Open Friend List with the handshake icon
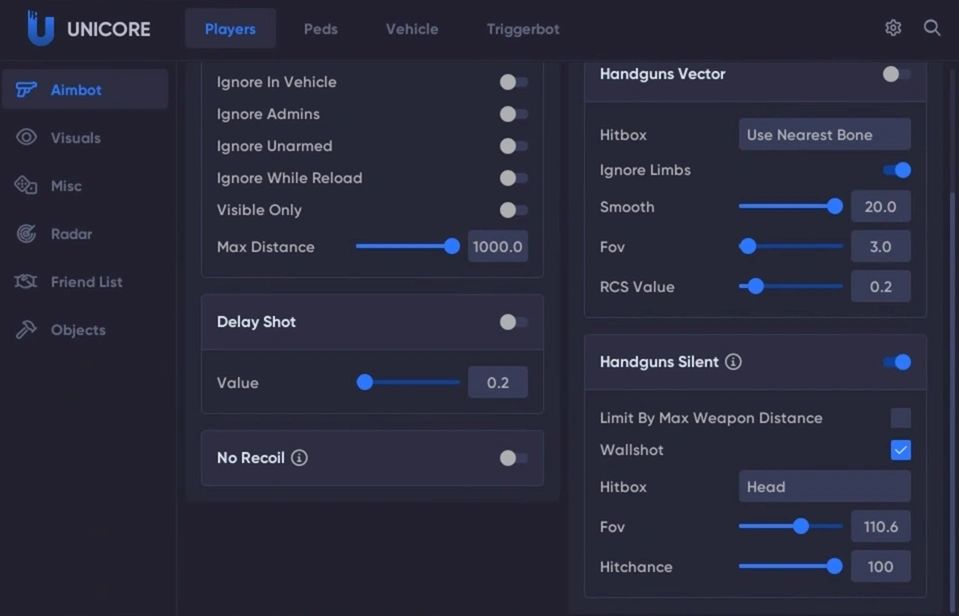This screenshot has height=616, width=959. pos(26,281)
